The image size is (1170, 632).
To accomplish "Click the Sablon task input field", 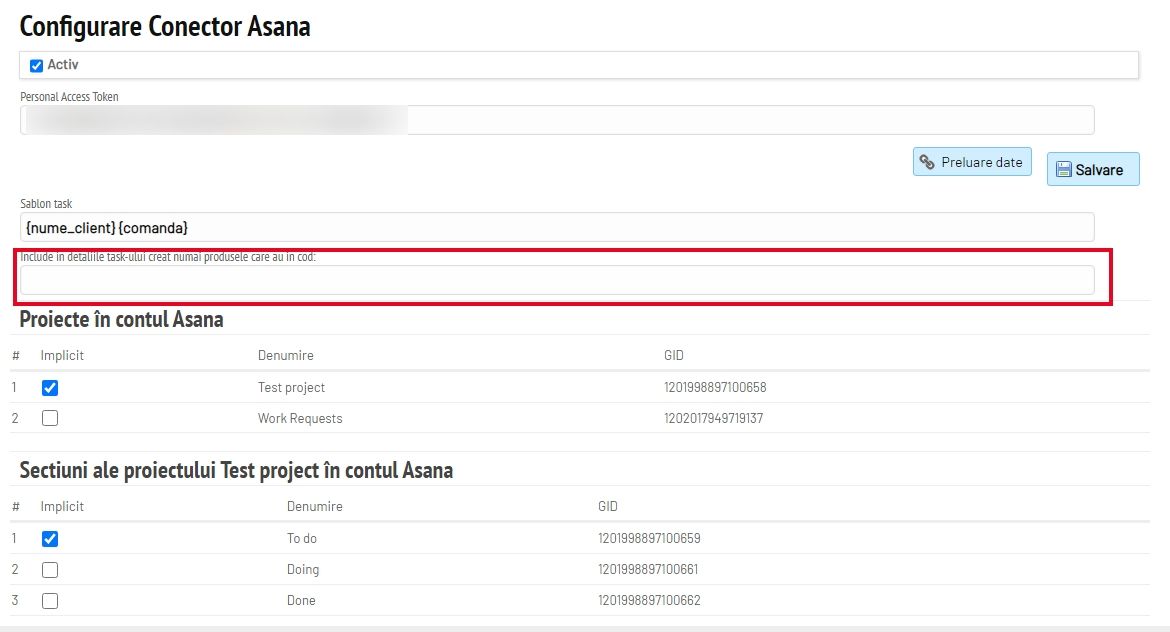I will 557,228.
